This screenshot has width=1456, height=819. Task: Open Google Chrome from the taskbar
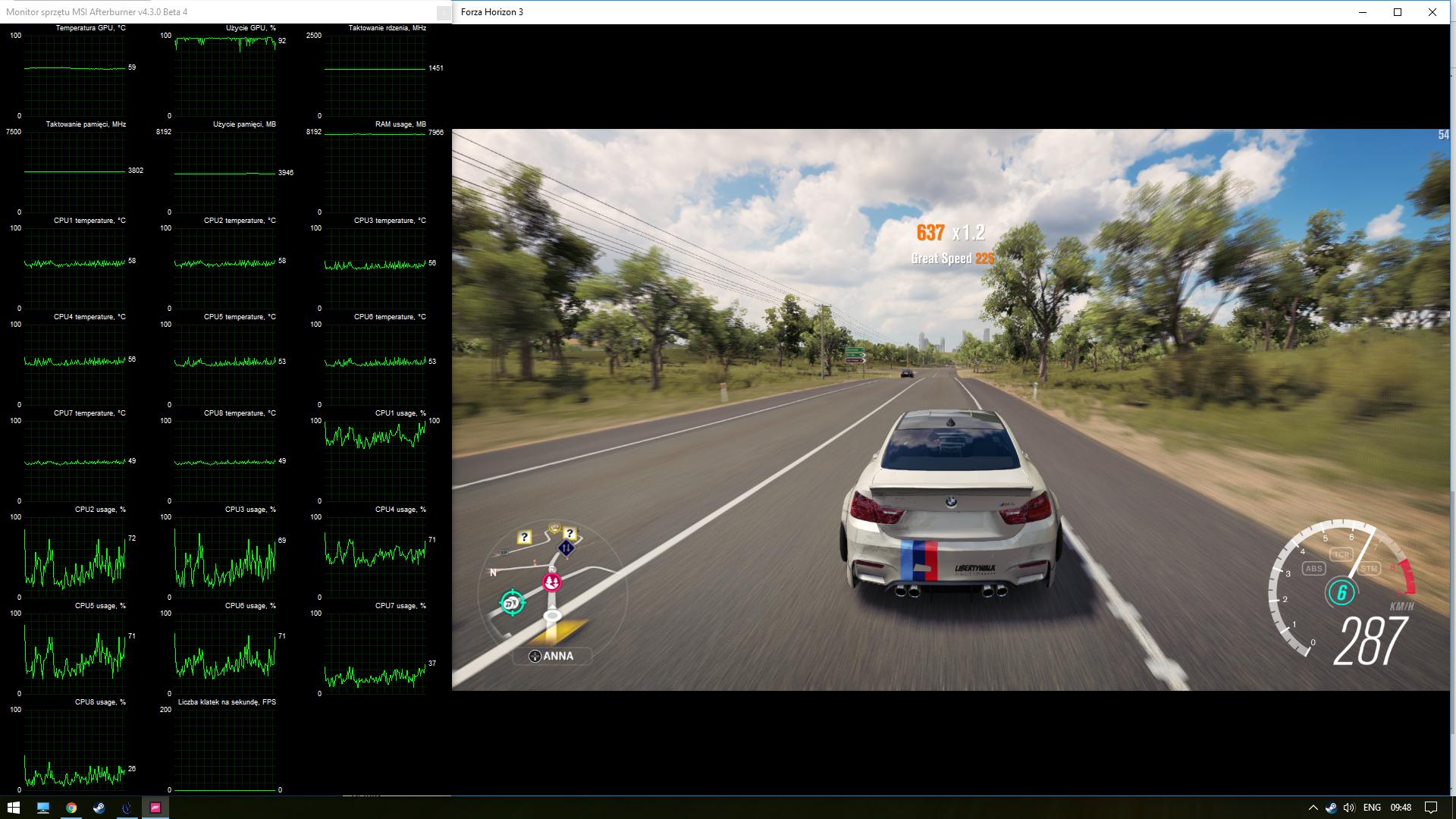click(71, 808)
